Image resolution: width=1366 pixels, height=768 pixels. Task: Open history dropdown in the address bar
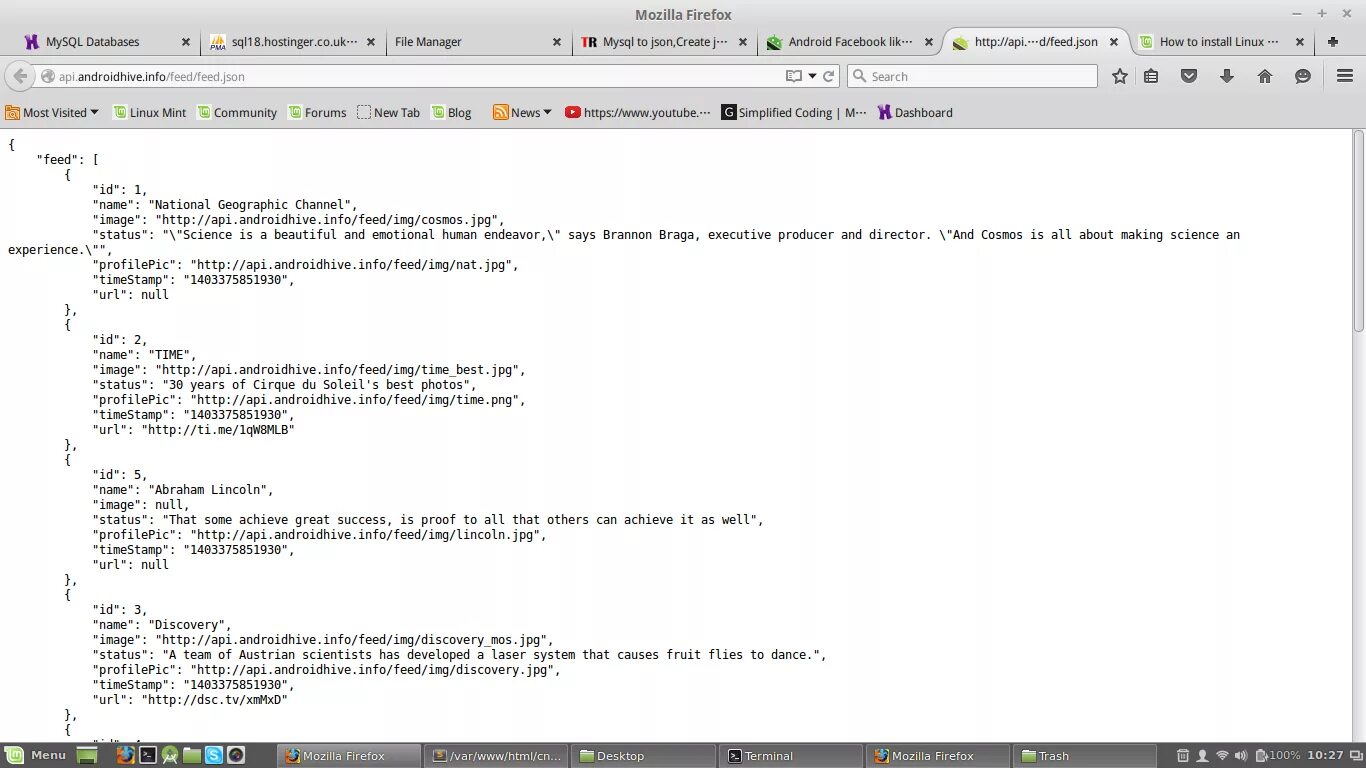(812, 76)
